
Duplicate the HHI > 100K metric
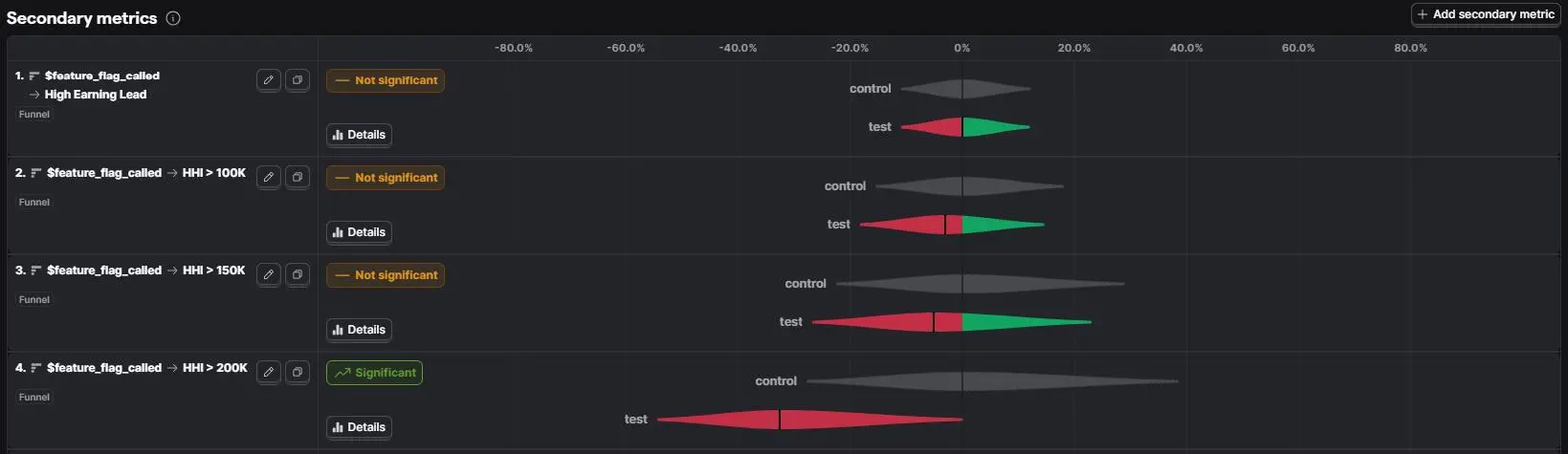click(298, 177)
